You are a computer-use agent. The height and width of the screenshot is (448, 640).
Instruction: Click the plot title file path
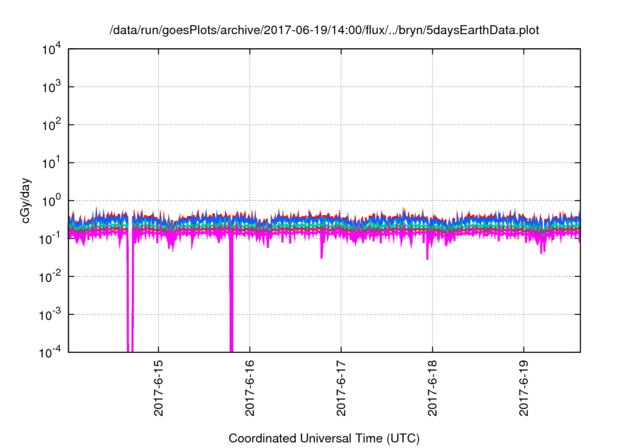pyautogui.click(x=324, y=30)
